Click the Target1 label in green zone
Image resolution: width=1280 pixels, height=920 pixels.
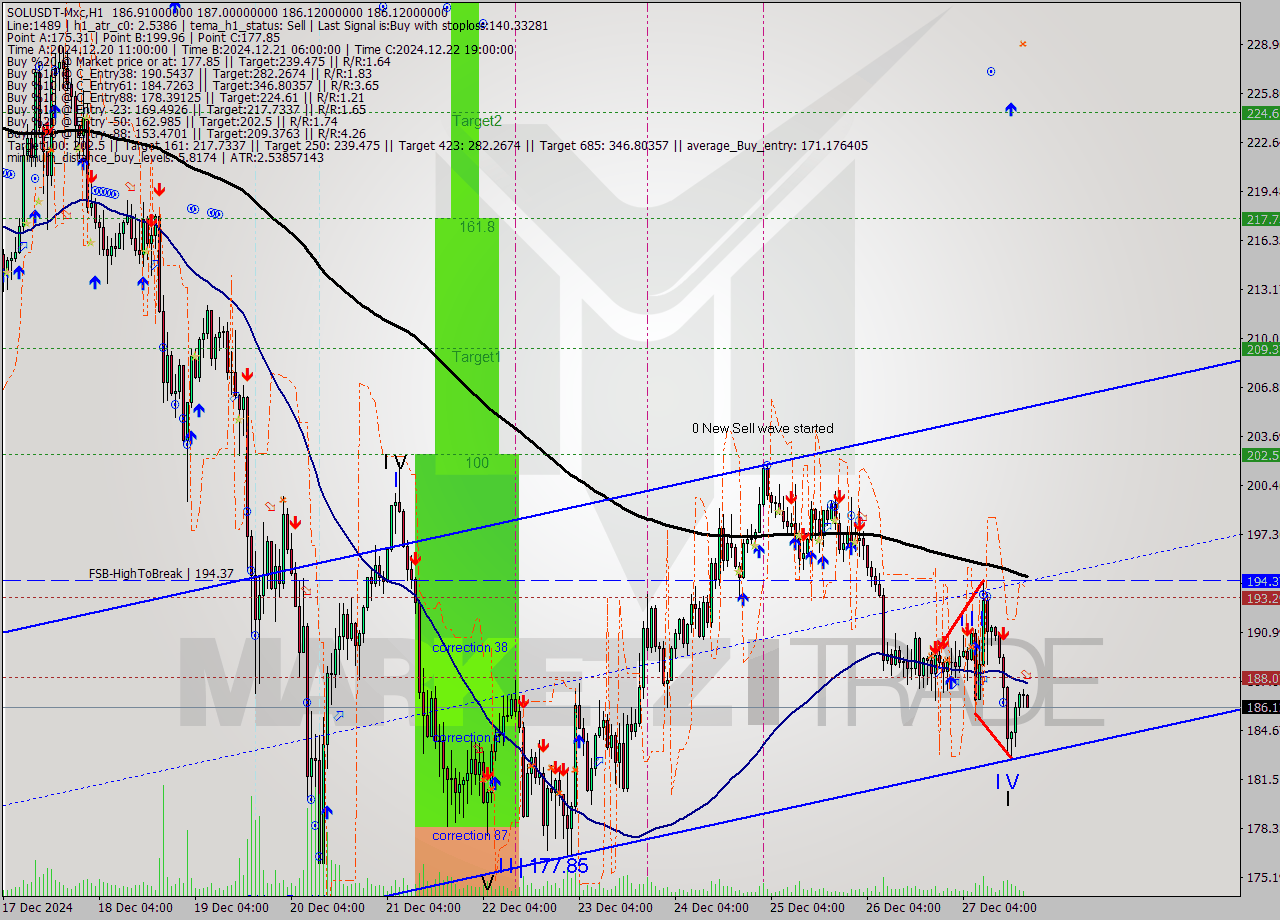(476, 357)
